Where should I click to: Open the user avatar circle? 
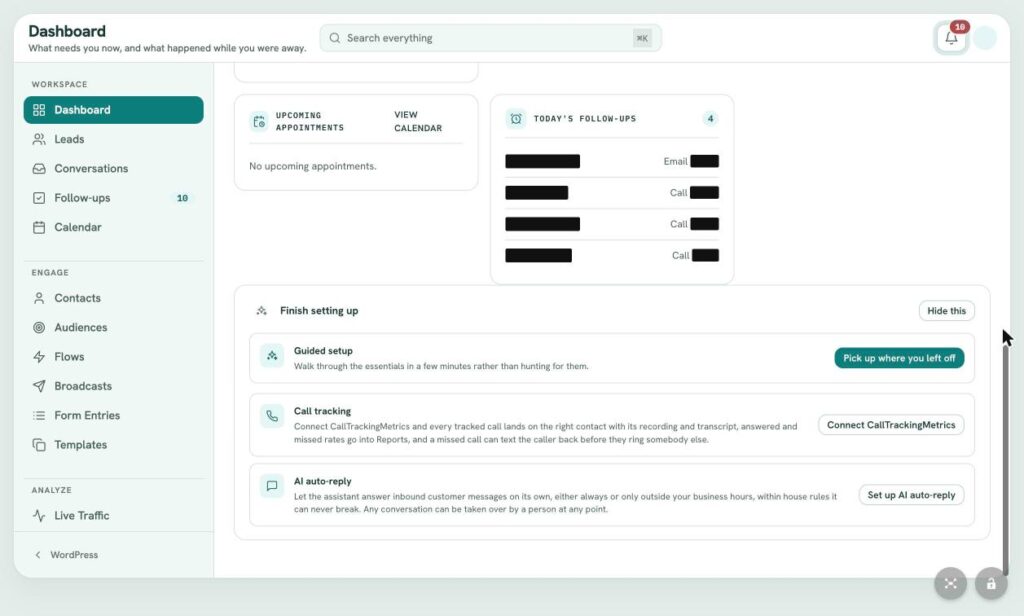(984, 38)
